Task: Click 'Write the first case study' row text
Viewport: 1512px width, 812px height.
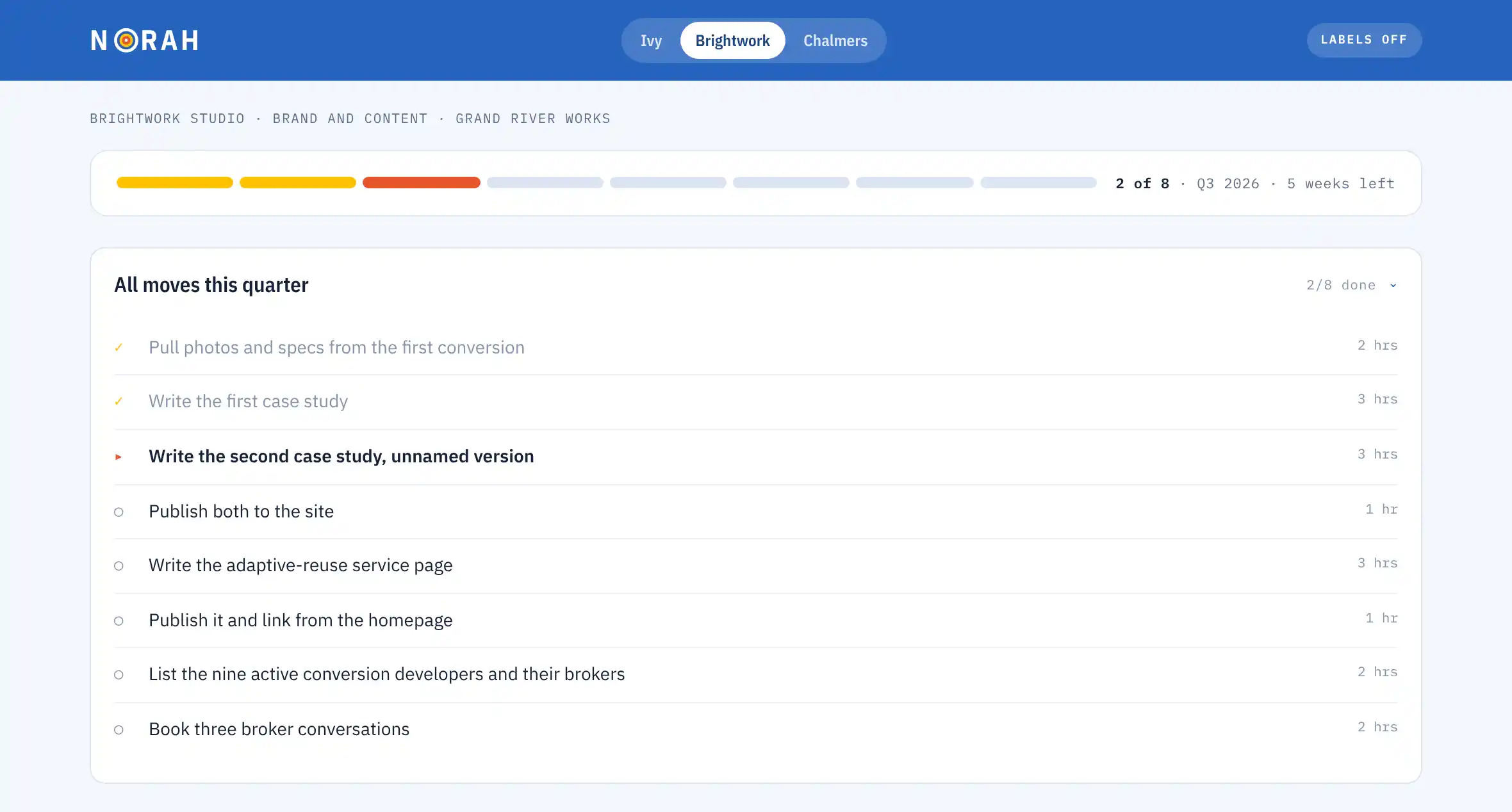Action: (248, 401)
